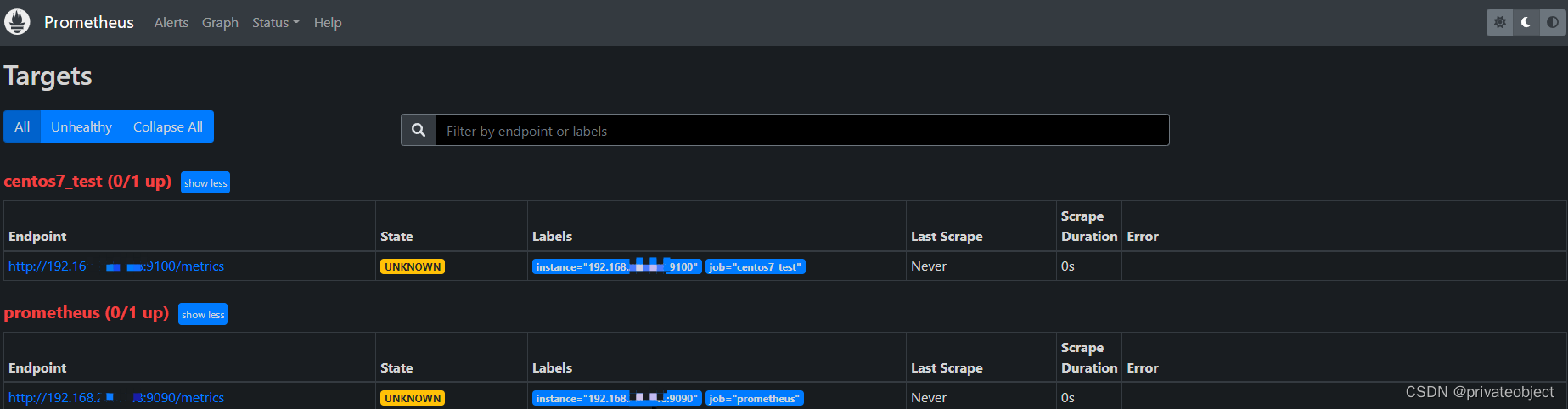This screenshot has width=1568, height=409.
Task: Open the Graph page
Action: [x=220, y=23]
